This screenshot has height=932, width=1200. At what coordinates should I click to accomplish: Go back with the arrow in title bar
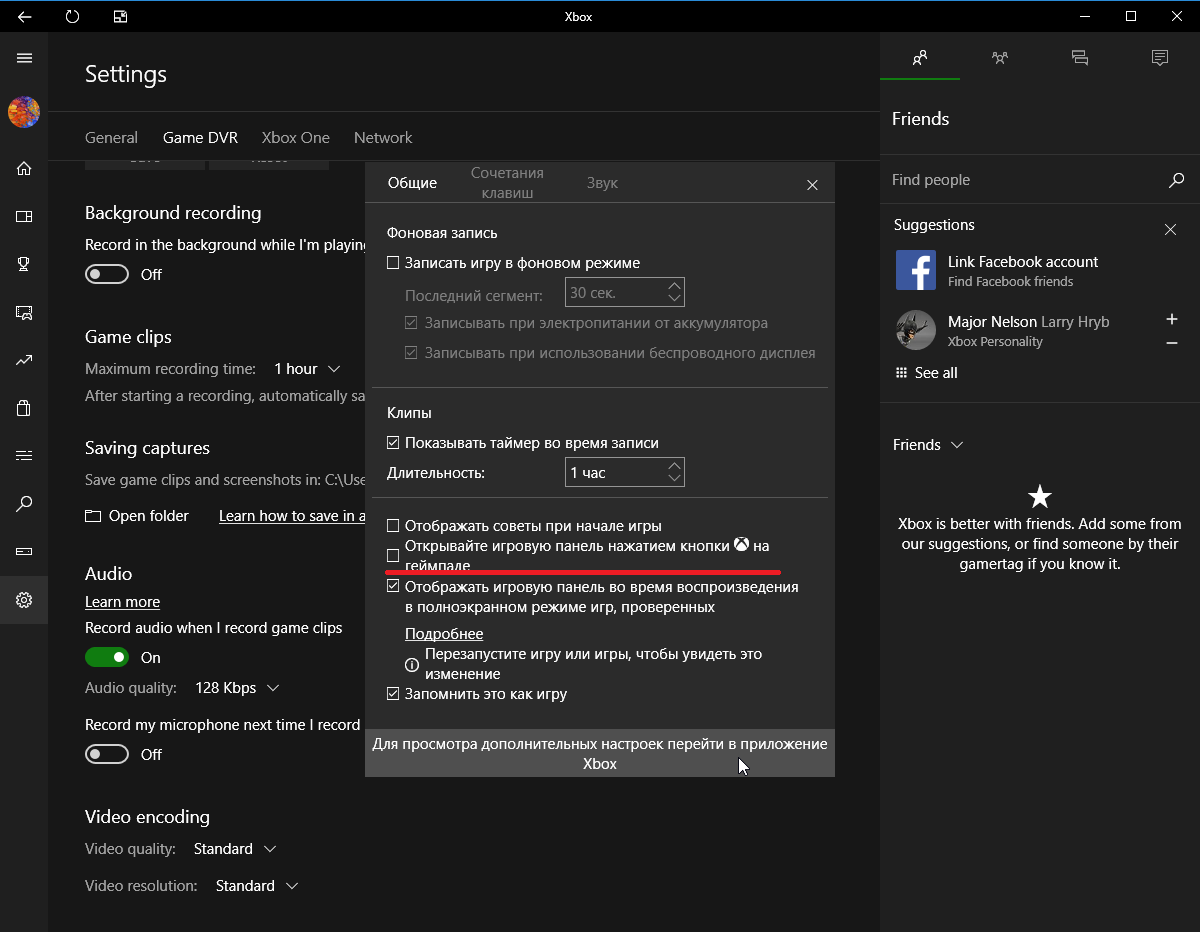coord(24,16)
